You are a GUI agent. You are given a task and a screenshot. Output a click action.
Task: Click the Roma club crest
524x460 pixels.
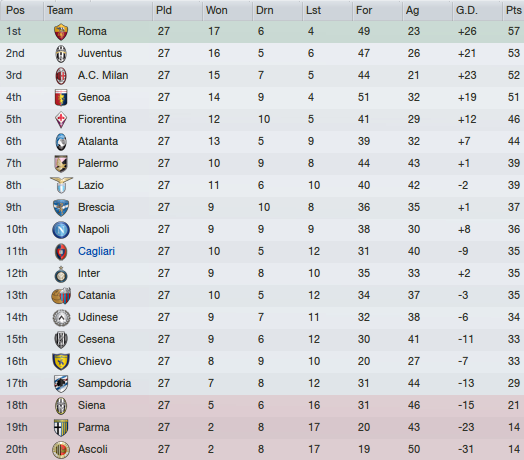[x=61, y=32]
